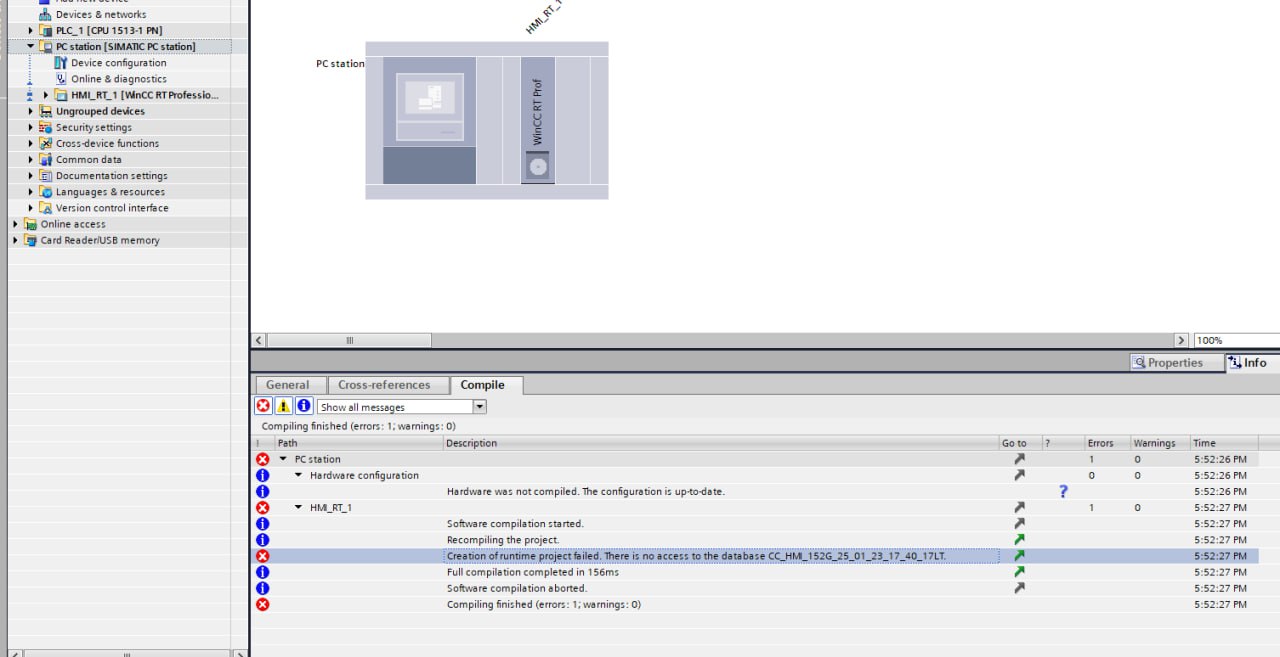
Task: Click the Cross-device functions icon
Action: [45, 143]
